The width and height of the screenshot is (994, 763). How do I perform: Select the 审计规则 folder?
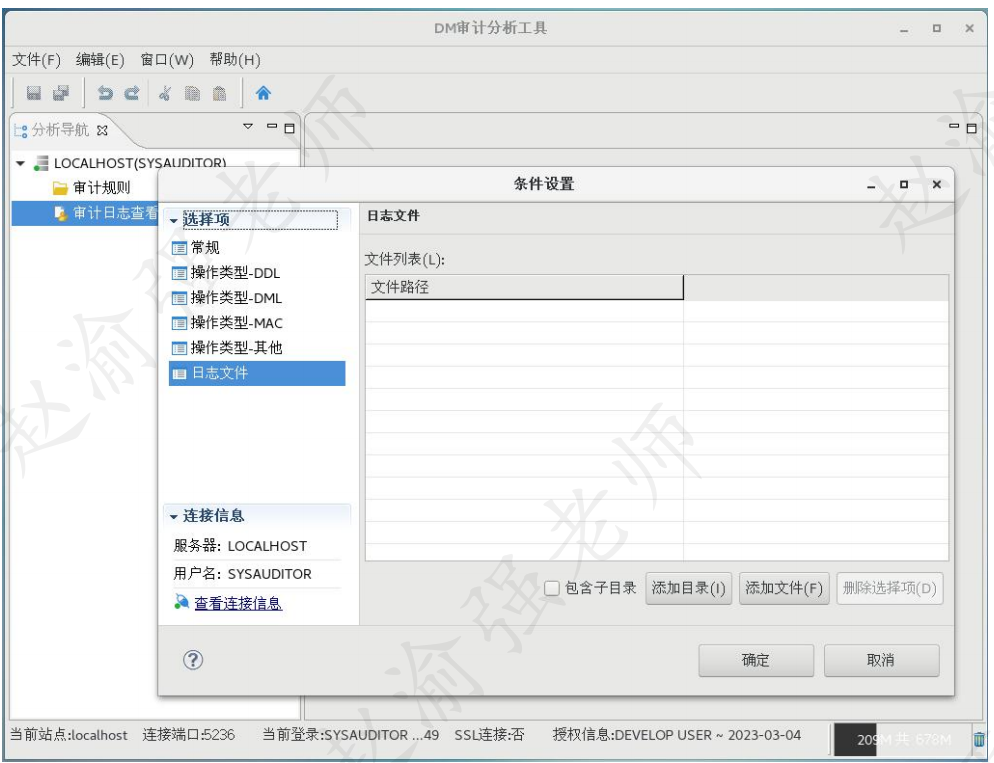point(92,188)
